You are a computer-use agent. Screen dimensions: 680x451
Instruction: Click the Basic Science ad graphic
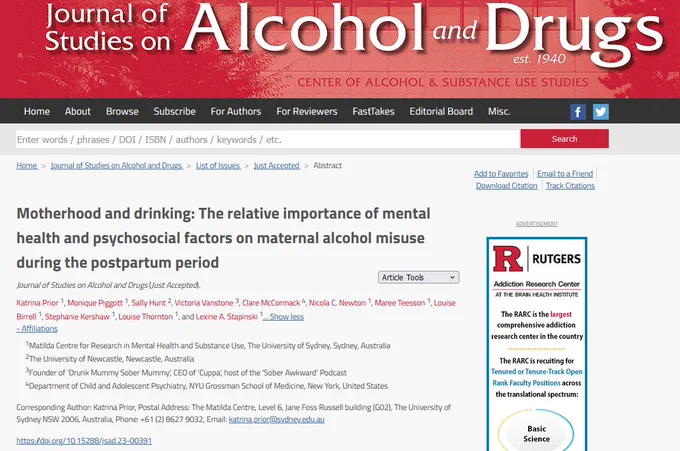pyautogui.click(x=536, y=432)
